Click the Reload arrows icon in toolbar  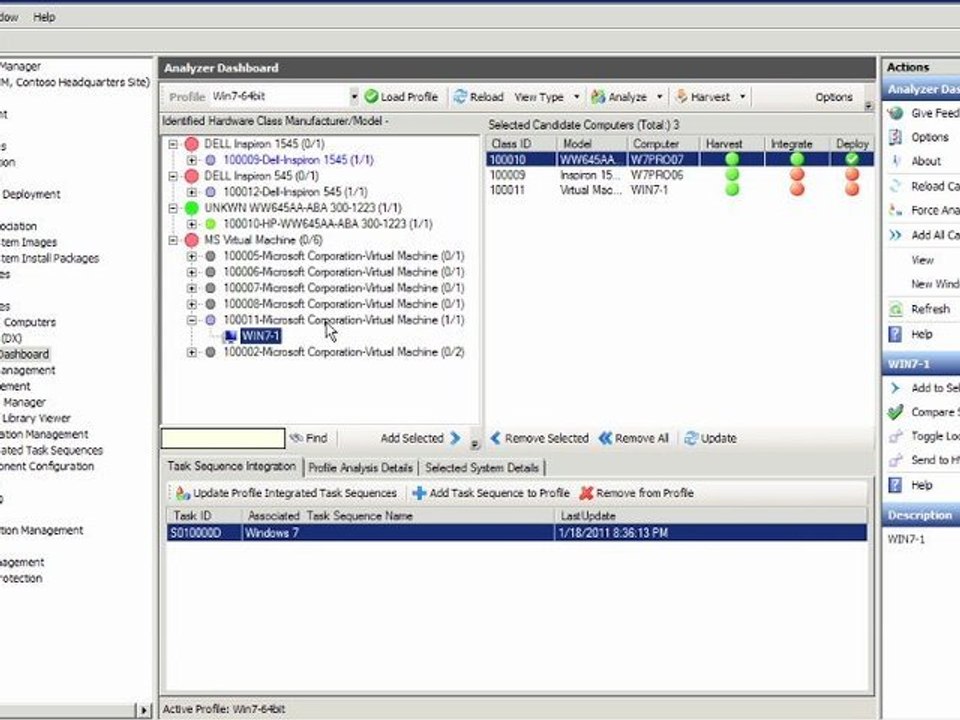point(460,97)
